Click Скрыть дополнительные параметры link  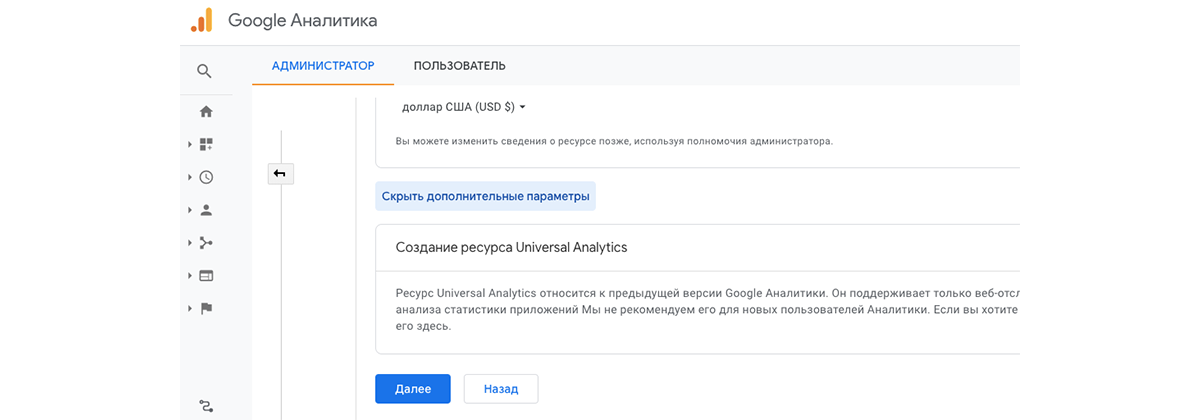[x=485, y=196]
